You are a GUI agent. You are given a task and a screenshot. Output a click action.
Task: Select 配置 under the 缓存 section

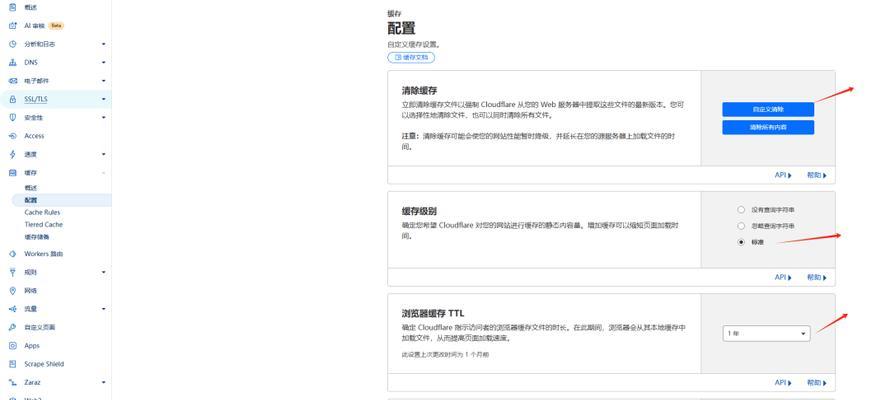pyautogui.click(x=31, y=200)
